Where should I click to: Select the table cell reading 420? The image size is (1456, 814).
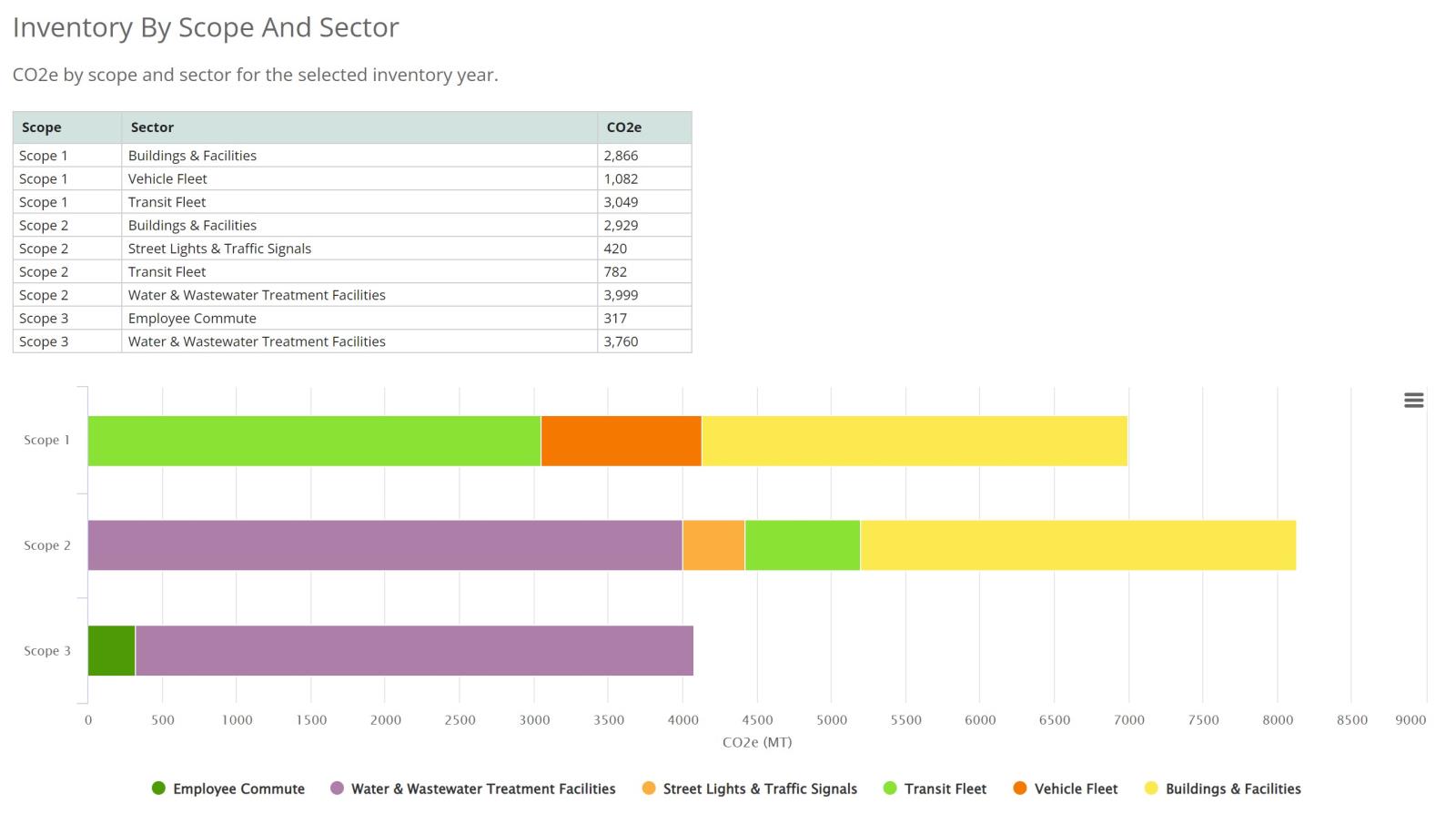644,249
